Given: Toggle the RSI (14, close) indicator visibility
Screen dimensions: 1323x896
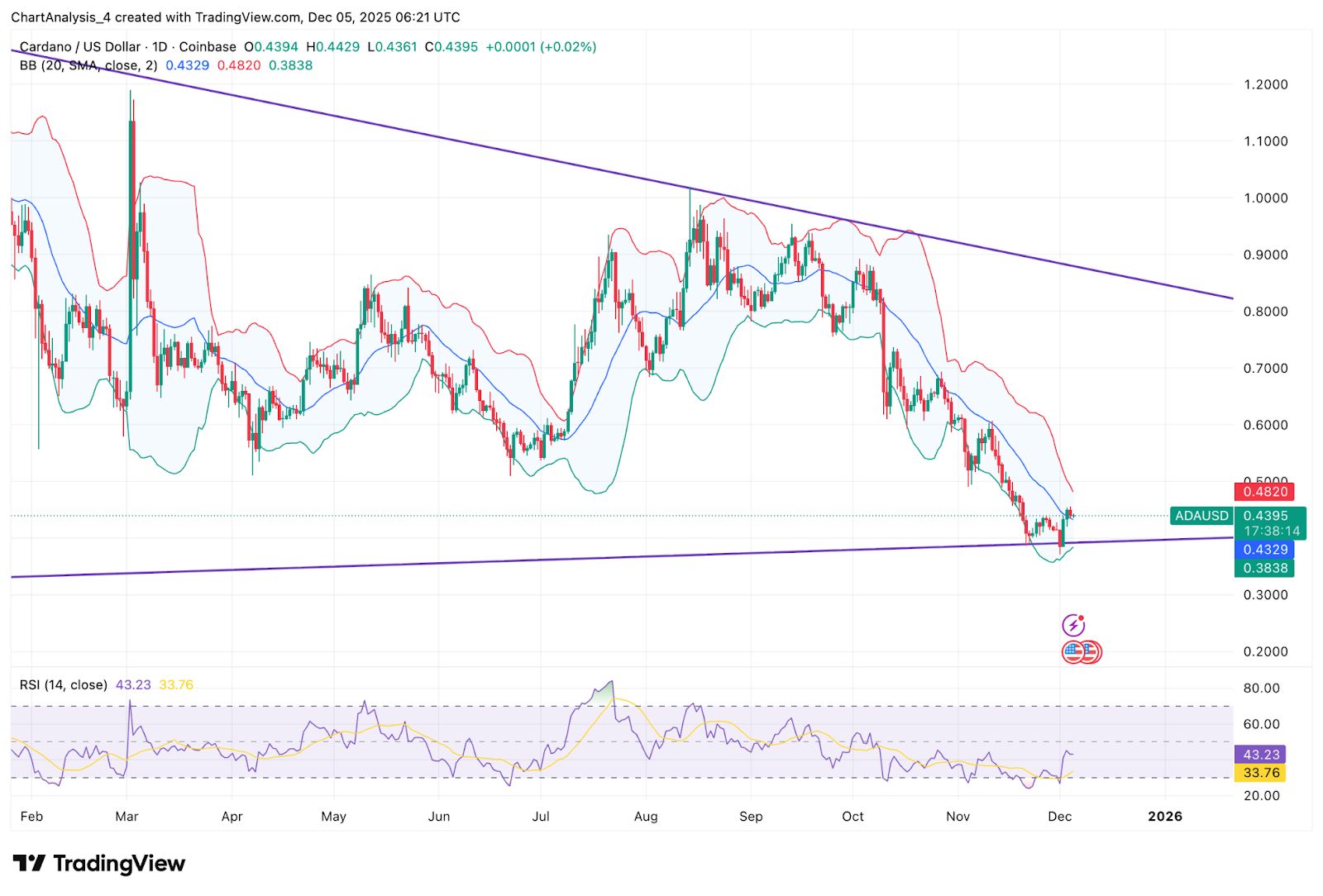Looking at the screenshot, I should click(62, 684).
